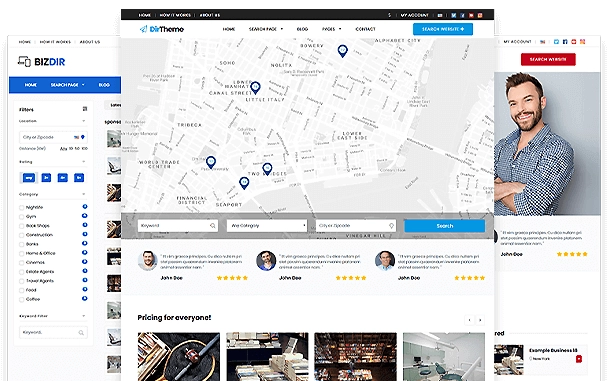Open the Contact menu item
Viewport: 612px width, 381px height.
pos(365,29)
